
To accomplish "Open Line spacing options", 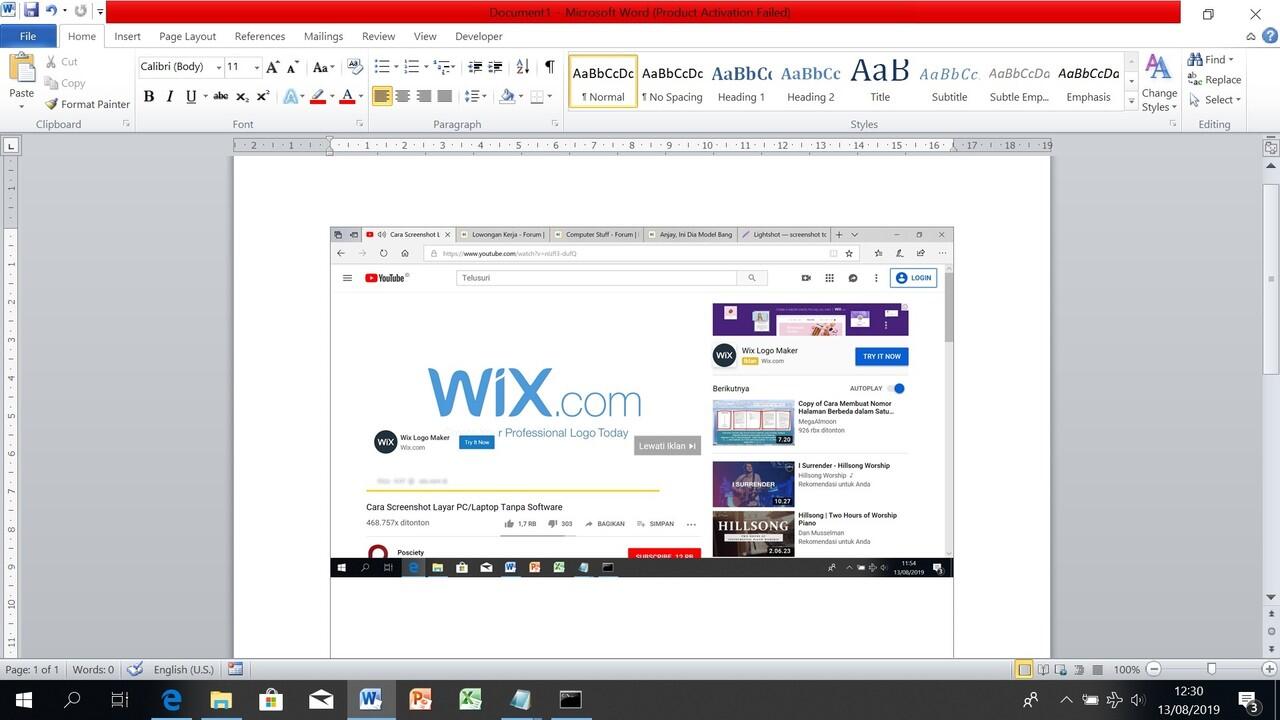I will point(476,96).
